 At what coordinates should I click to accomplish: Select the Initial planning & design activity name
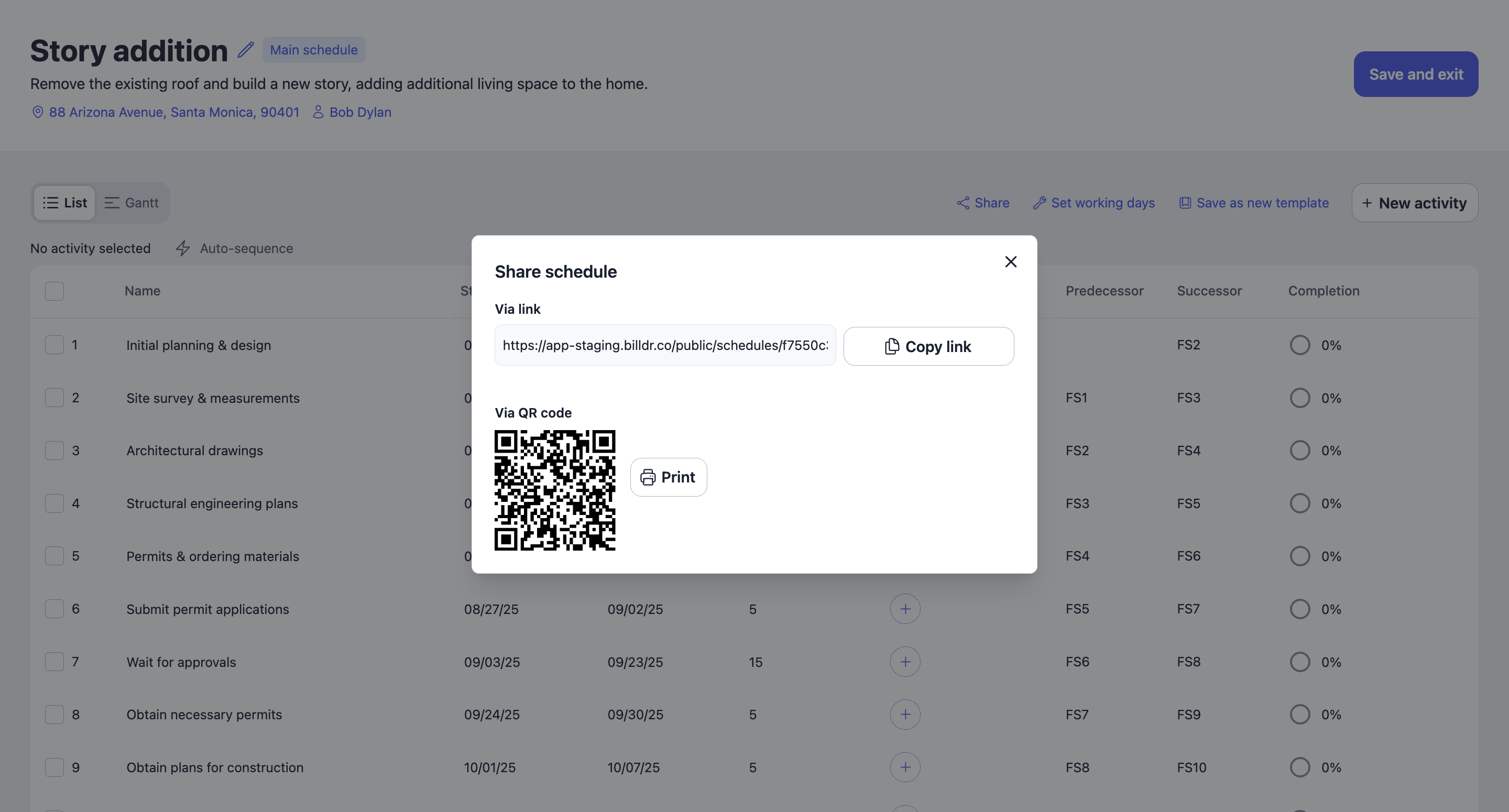tap(199, 345)
